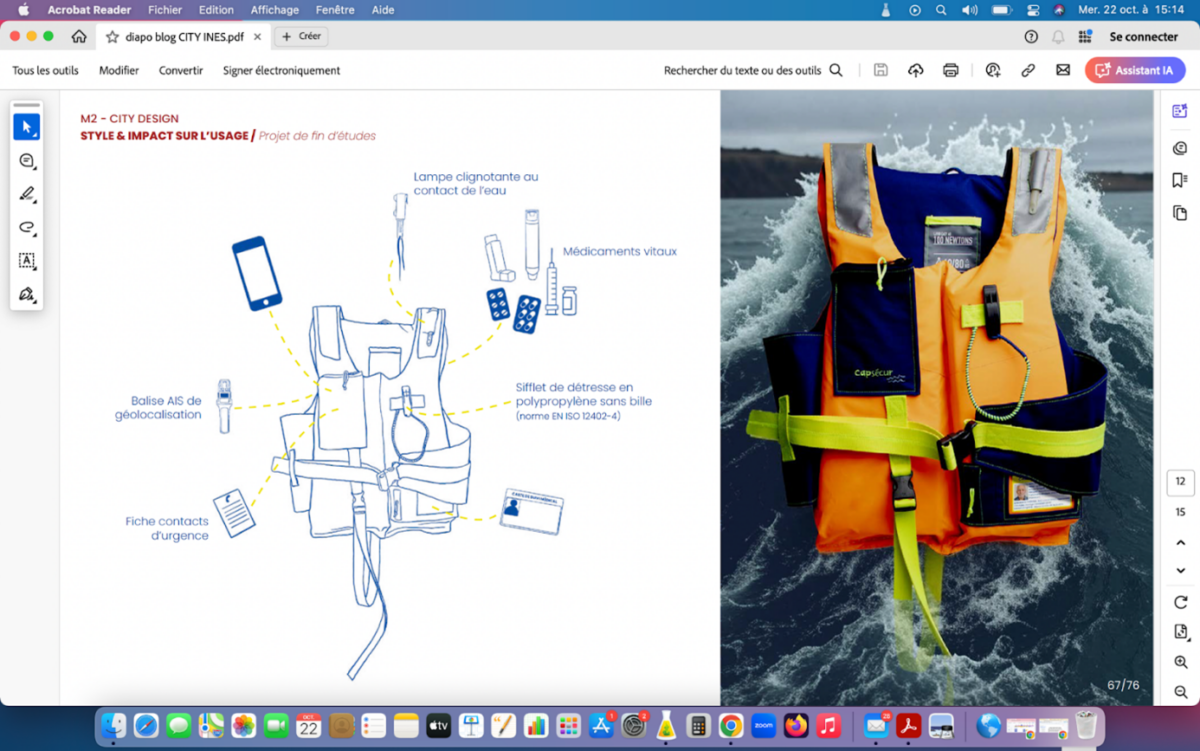Go to the next page arrow

pyautogui.click(x=1180, y=570)
